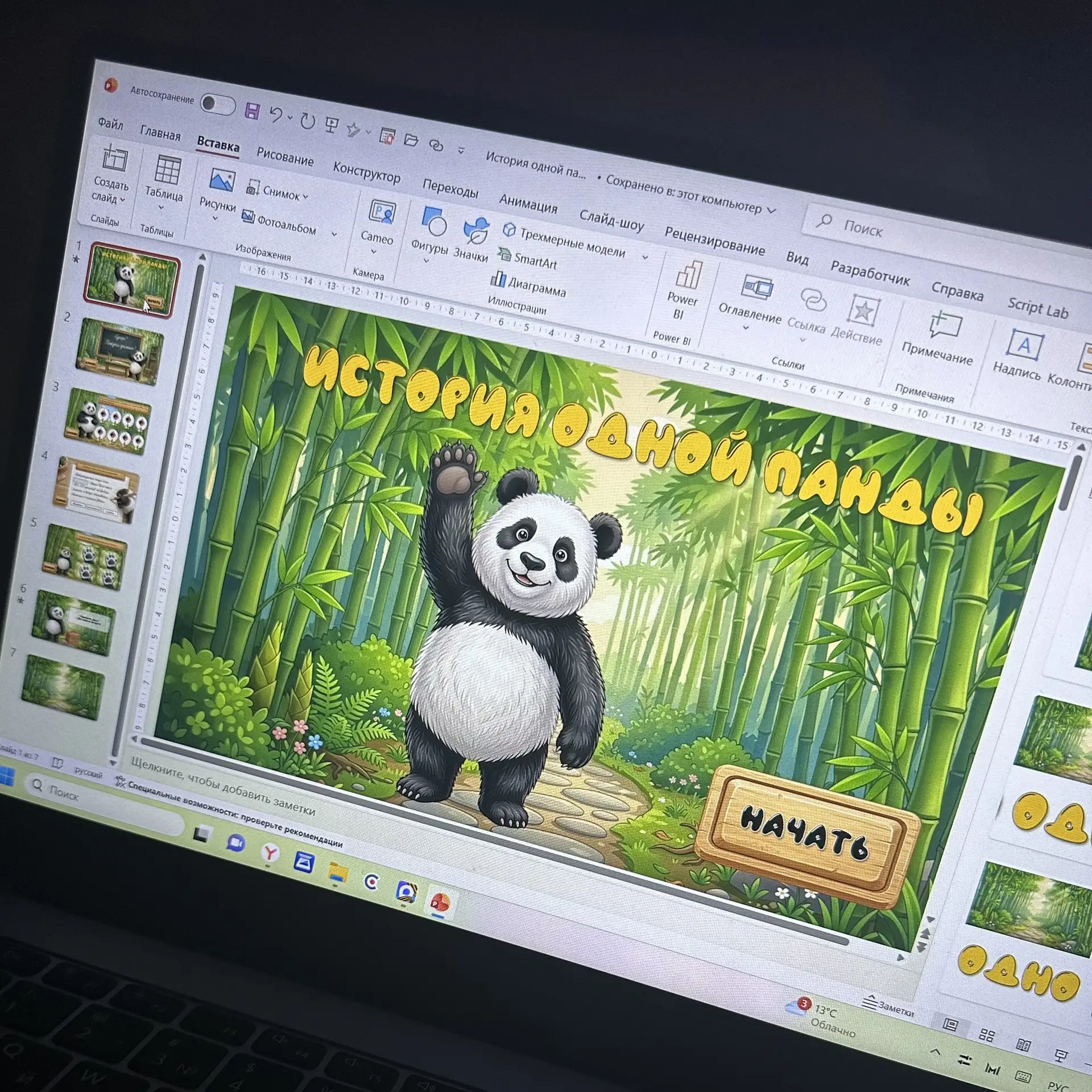The height and width of the screenshot is (1092, 1092).
Task: Click the animation star icon in quick access toolbar
Action: (x=354, y=129)
